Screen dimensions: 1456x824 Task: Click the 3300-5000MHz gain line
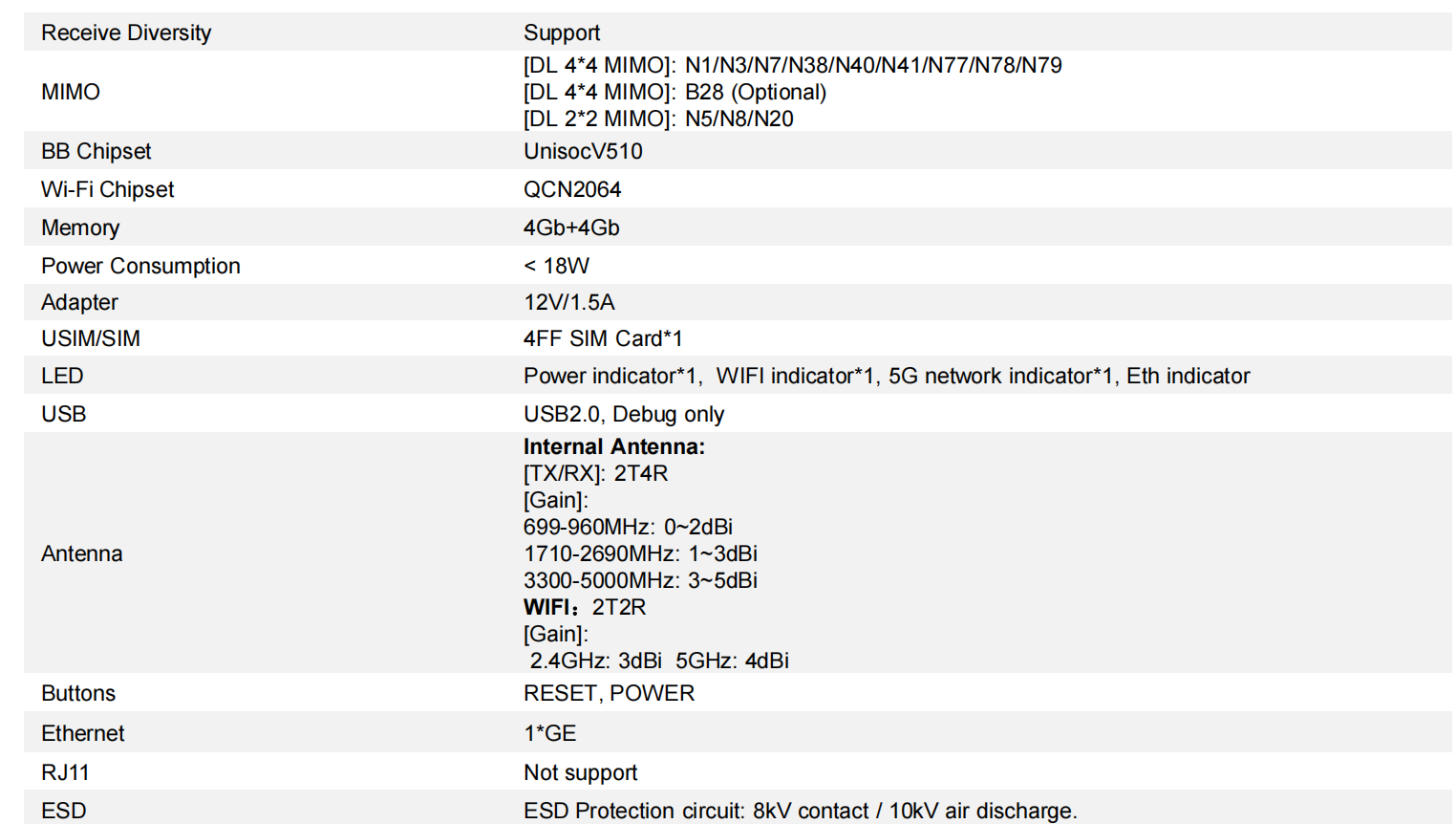point(640,580)
